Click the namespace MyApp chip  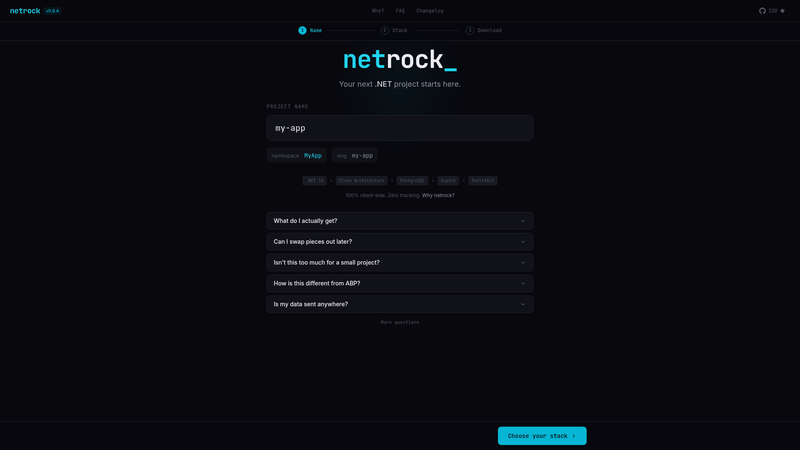(x=296, y=156)
